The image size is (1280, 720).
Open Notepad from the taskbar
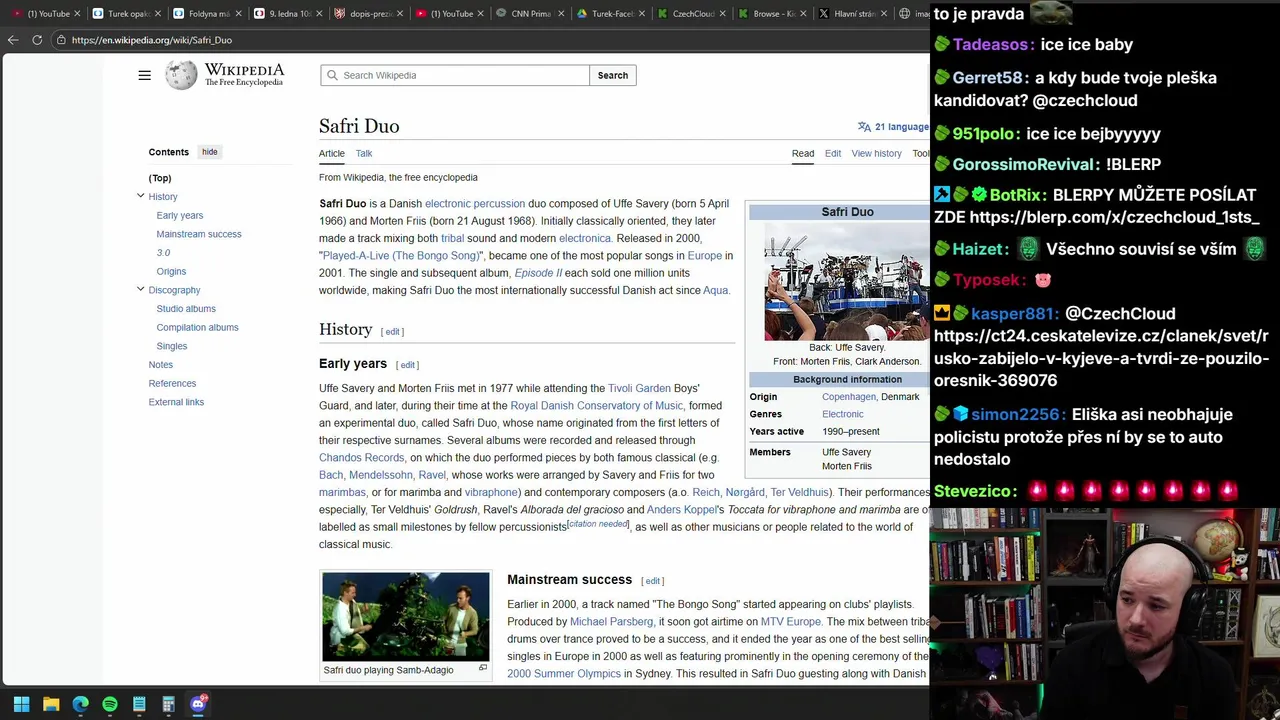point(139,704)
